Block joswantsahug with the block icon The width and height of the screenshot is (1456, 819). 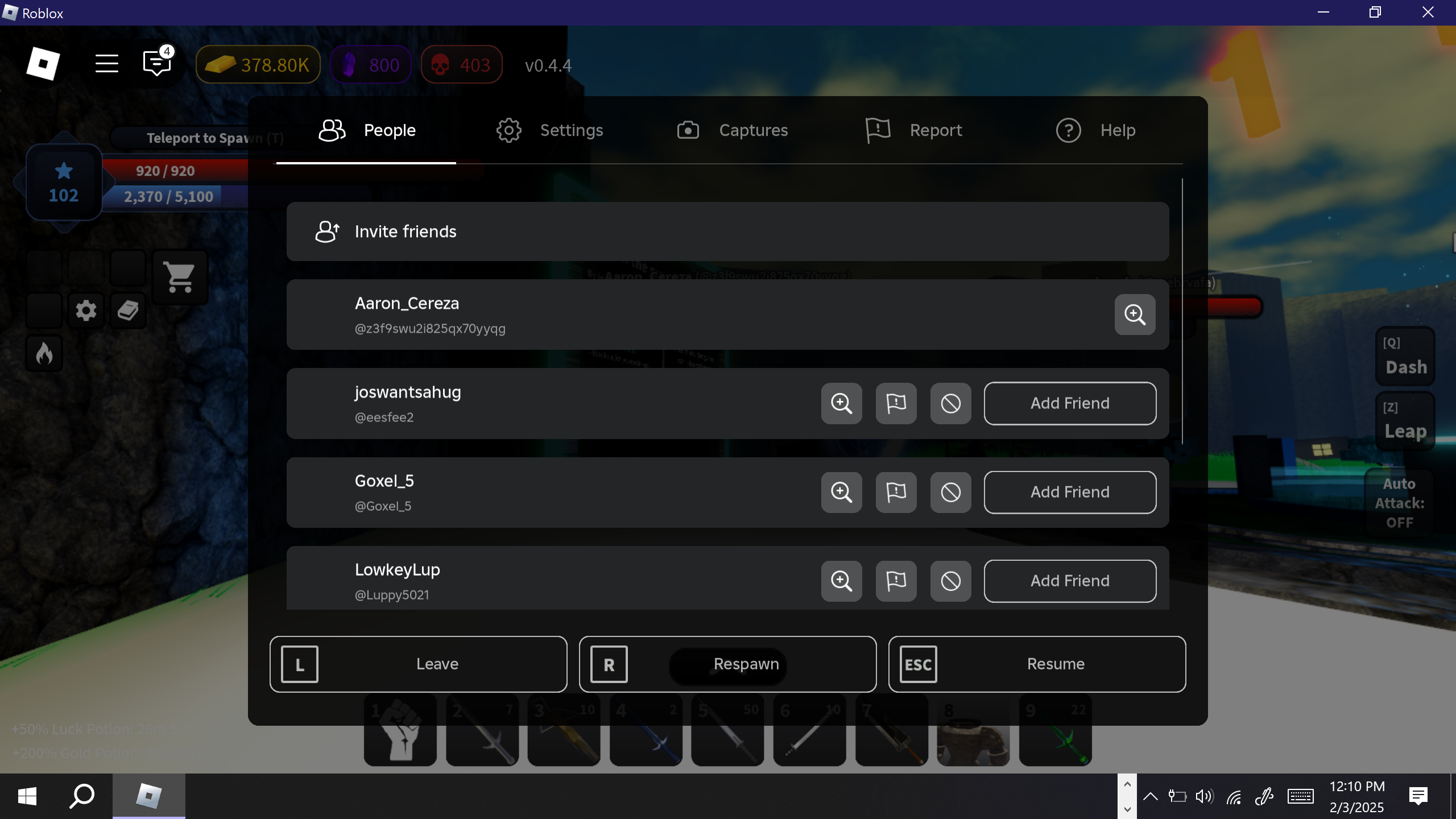pyautogui.click(x=950, y=403)
